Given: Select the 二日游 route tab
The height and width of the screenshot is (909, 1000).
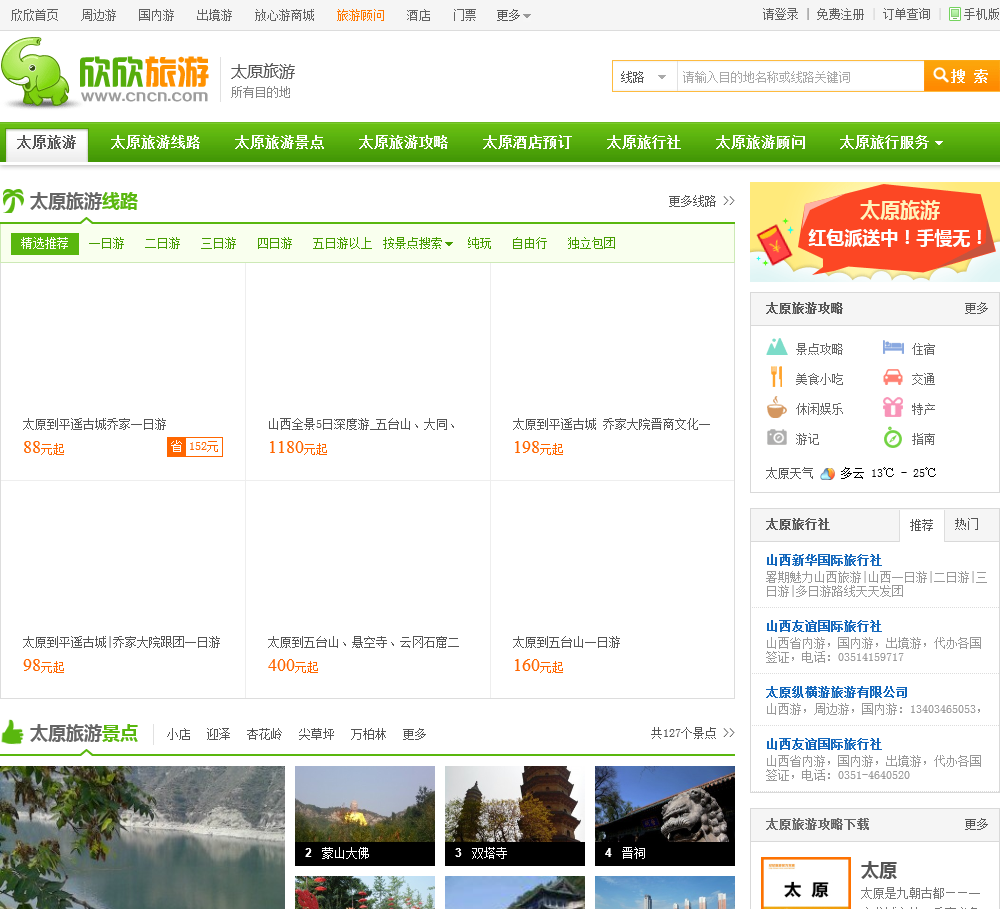Looking at the screenshot, I should (163, 243).
